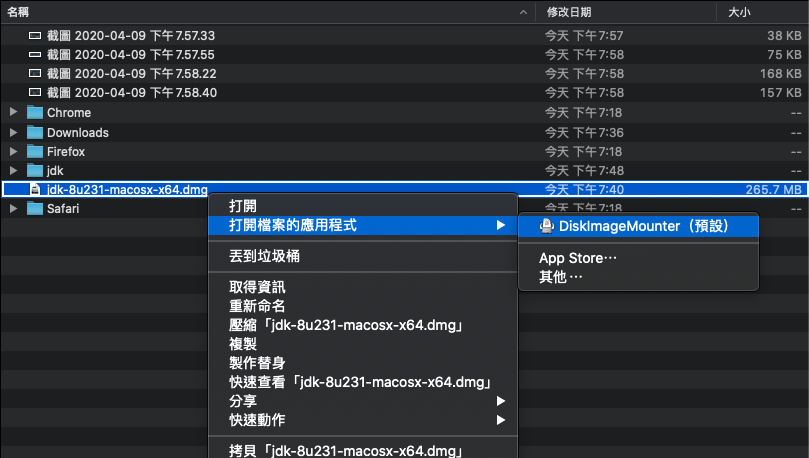Click the Downloads folder name

tap(78, 133)
